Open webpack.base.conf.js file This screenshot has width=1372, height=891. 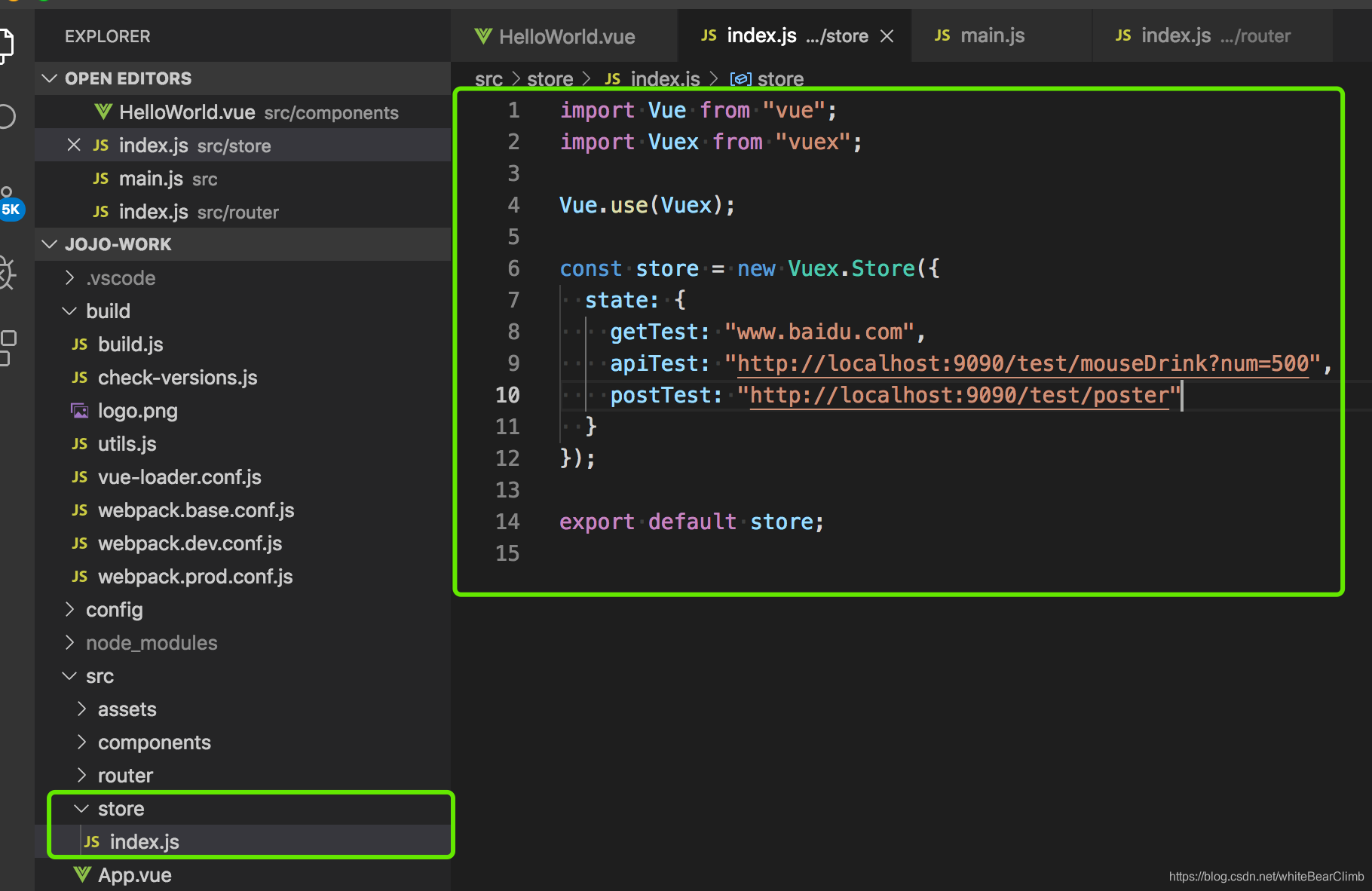[243, 510]
